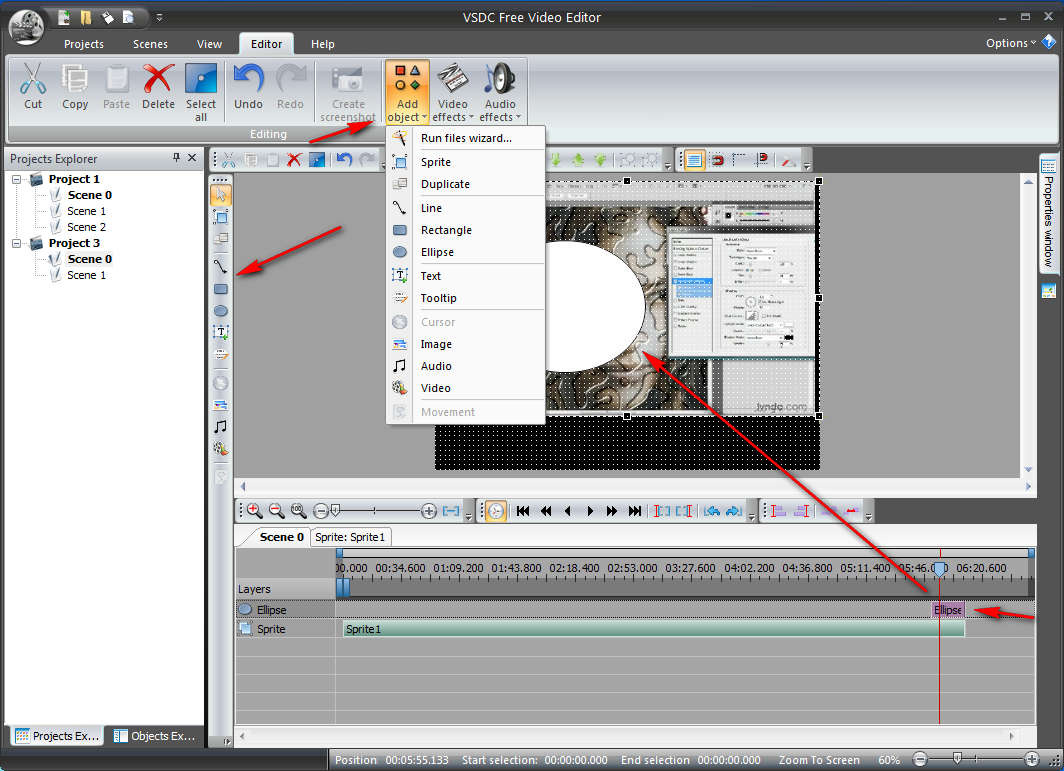Select the Line tool in left toolbar
The height and width of the screenshot is (771, 1064).
pos(221,266)
